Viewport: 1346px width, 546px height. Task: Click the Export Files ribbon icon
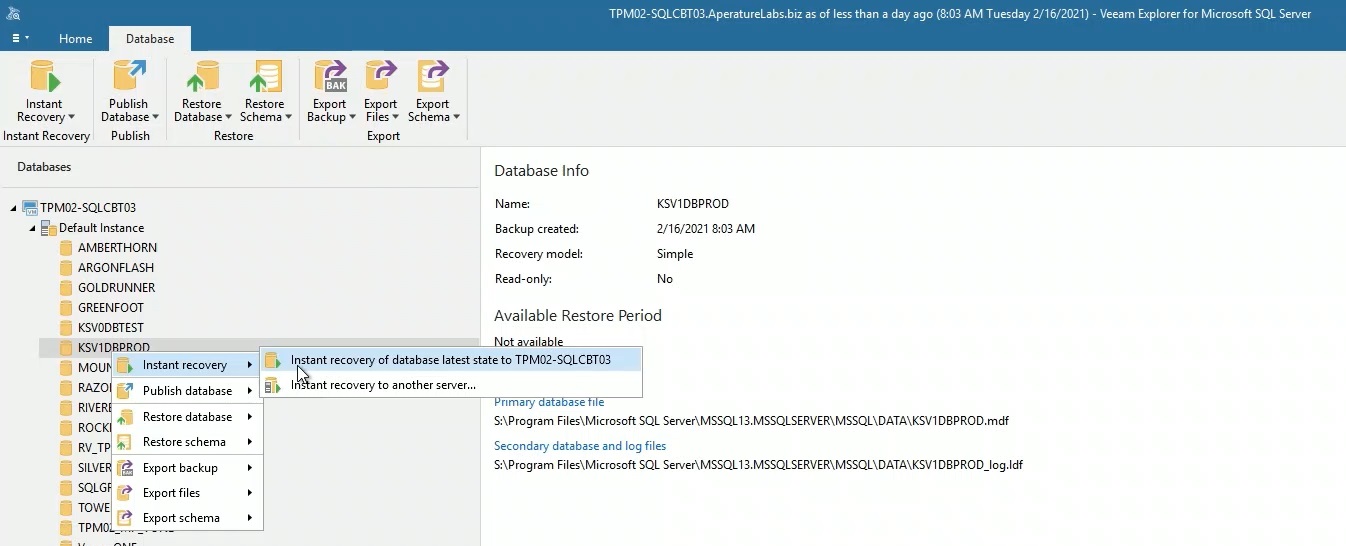pos(381,78)
